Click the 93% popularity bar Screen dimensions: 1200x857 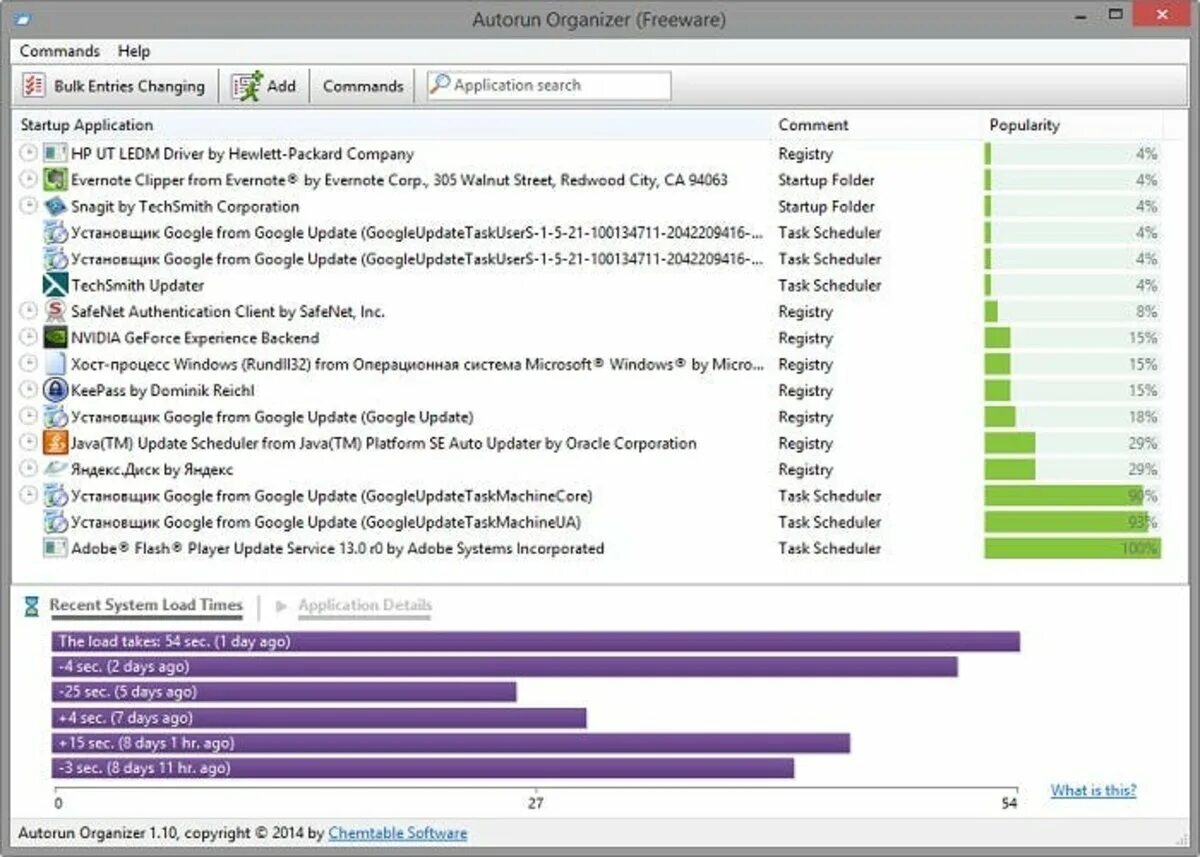(x=1066, y=522)
